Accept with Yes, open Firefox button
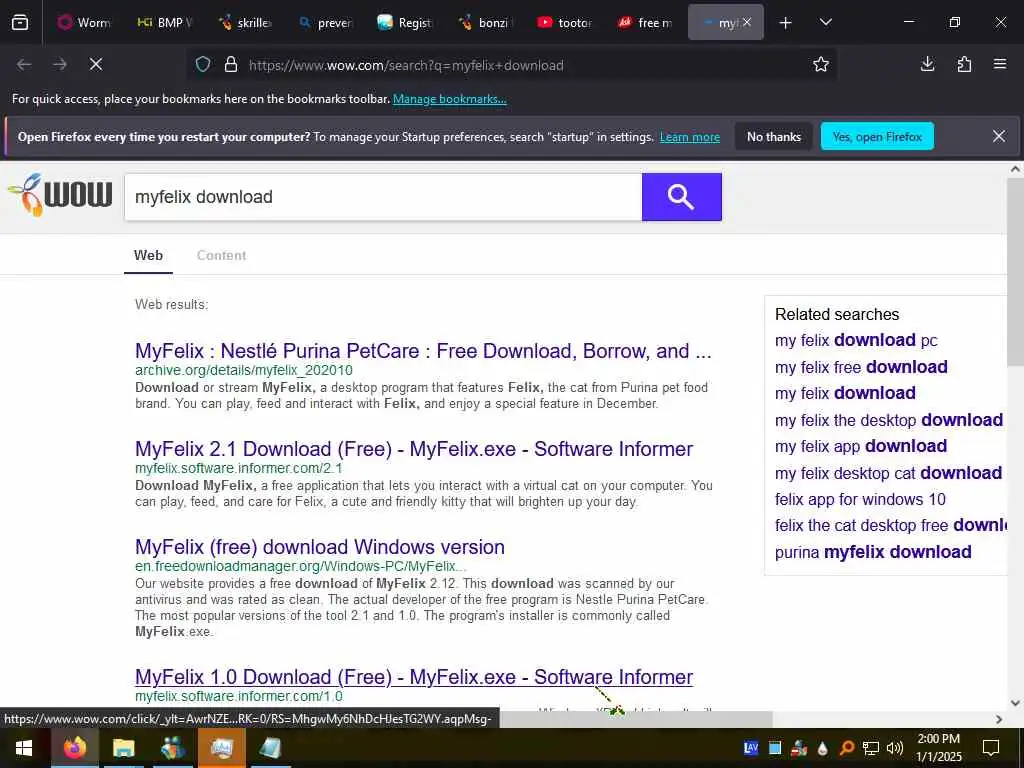 (x=877, y=136)
